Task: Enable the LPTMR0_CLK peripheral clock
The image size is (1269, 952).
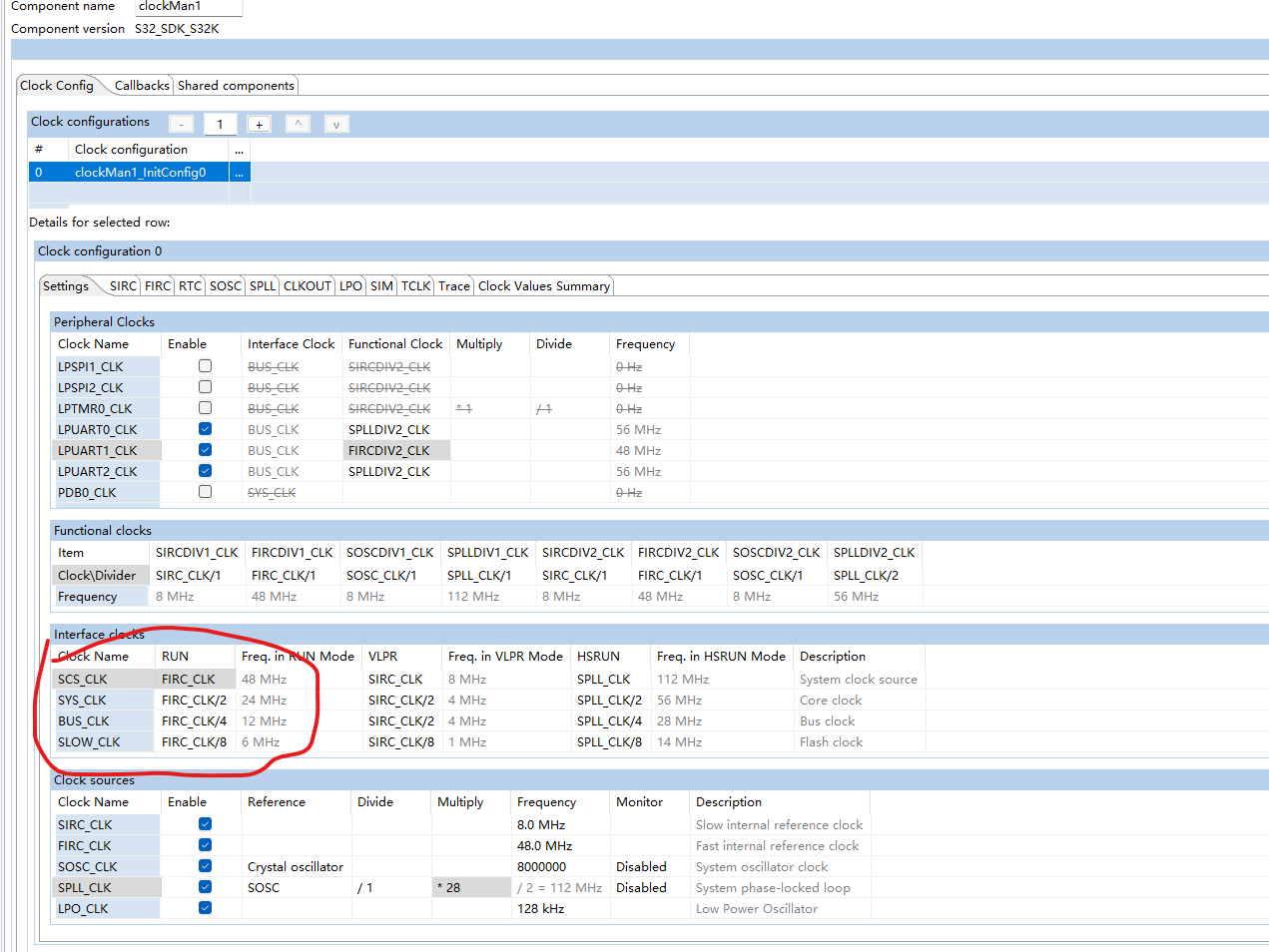Action: (205, 408)
